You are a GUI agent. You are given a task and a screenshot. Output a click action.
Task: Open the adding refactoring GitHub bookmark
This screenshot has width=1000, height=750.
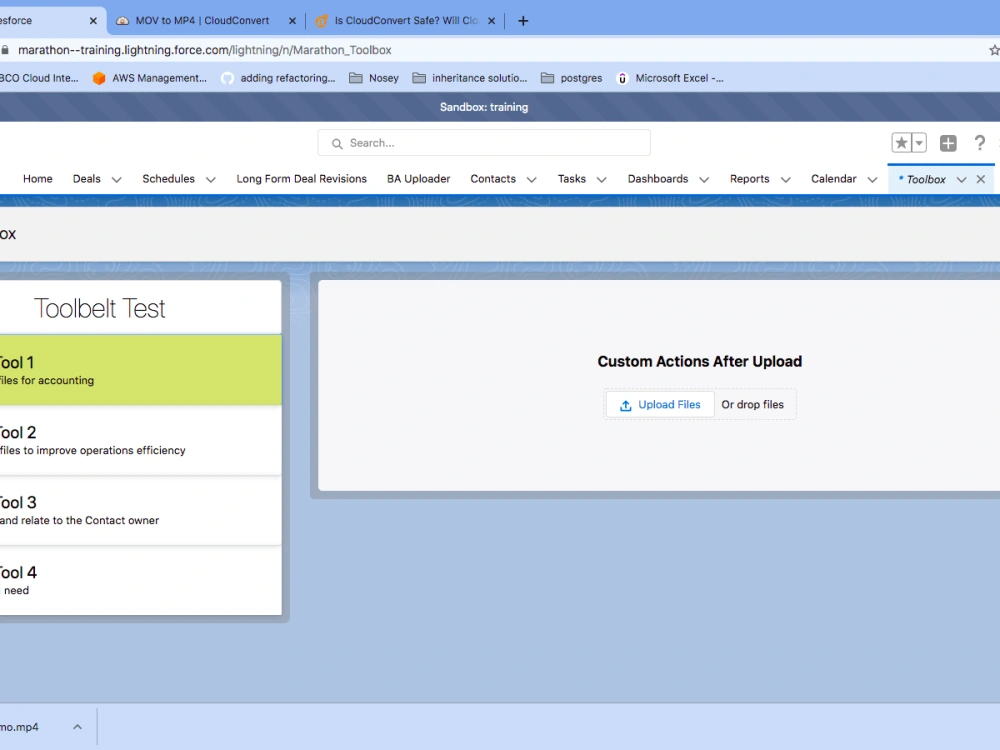click(x=278, y=78)
